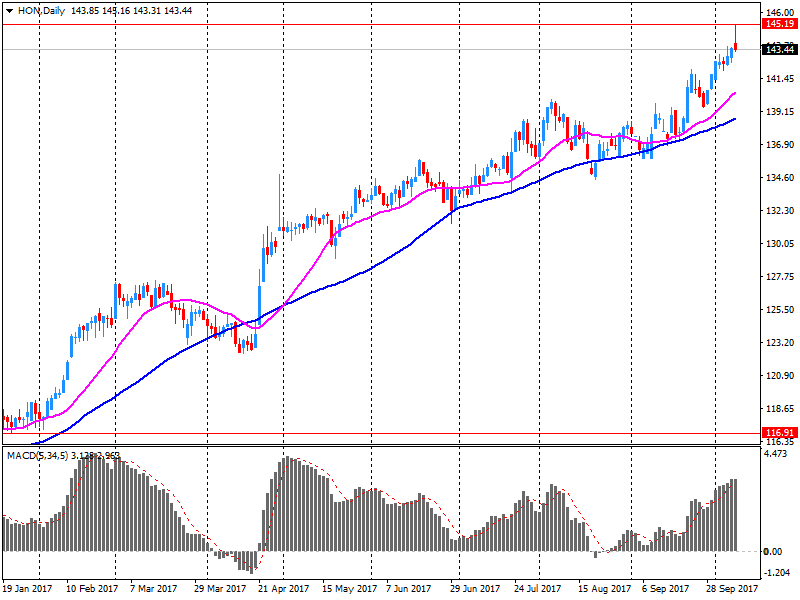The width and height of the screenshot is (800, 600).
Task: Click the MACD scale value -1.204
Action: coord(776,572)
